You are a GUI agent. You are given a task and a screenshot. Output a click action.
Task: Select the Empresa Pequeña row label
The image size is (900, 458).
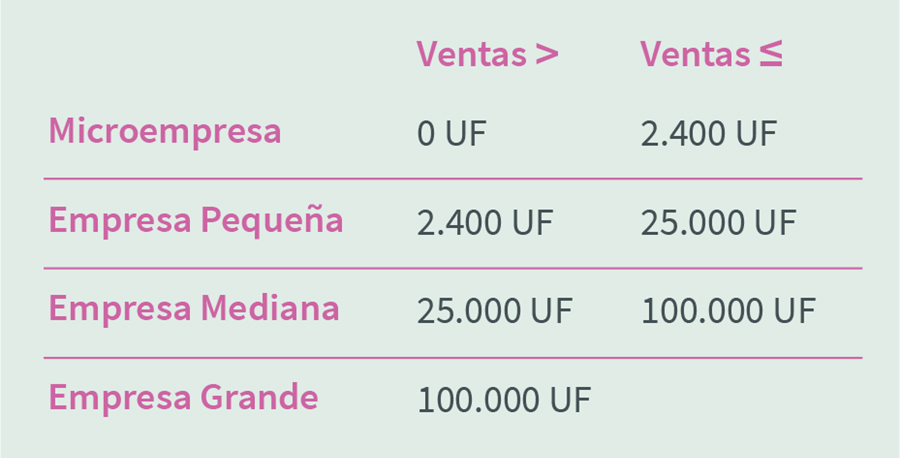[x=196, y=220]
